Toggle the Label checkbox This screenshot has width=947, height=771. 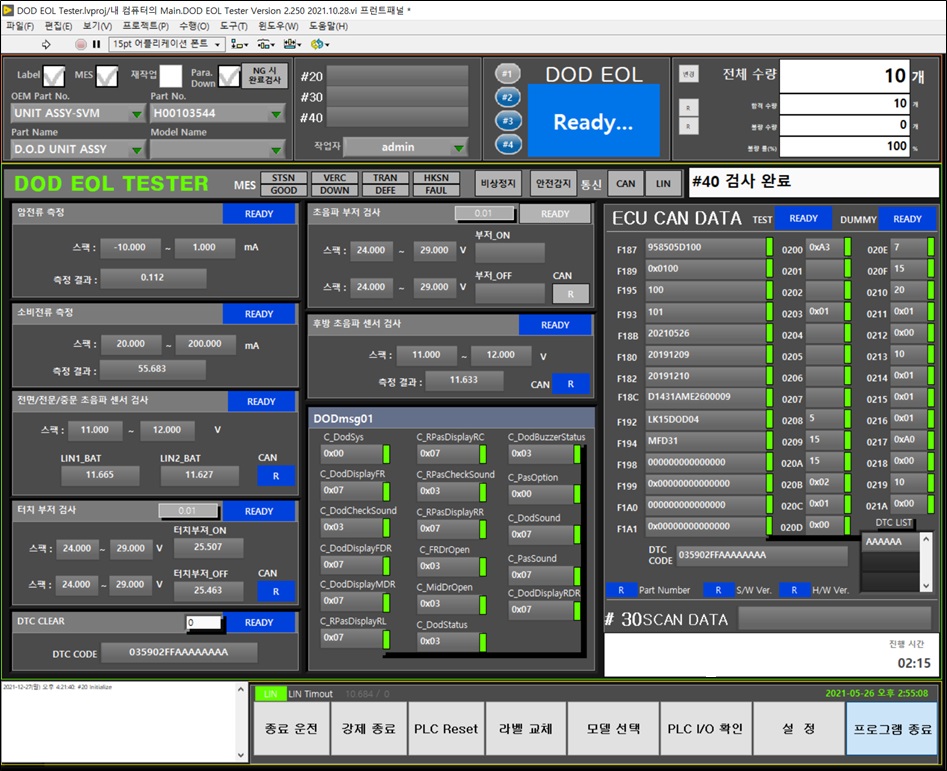pos(54,76)
